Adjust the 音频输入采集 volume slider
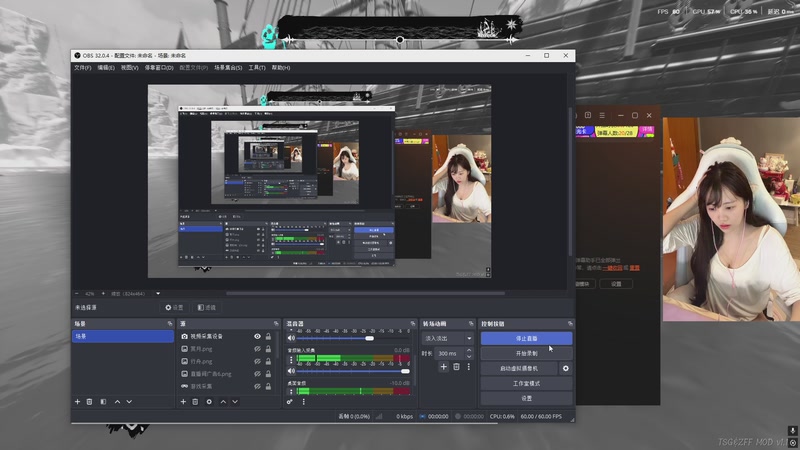This screenshot has width=800, height=450. 353,371
